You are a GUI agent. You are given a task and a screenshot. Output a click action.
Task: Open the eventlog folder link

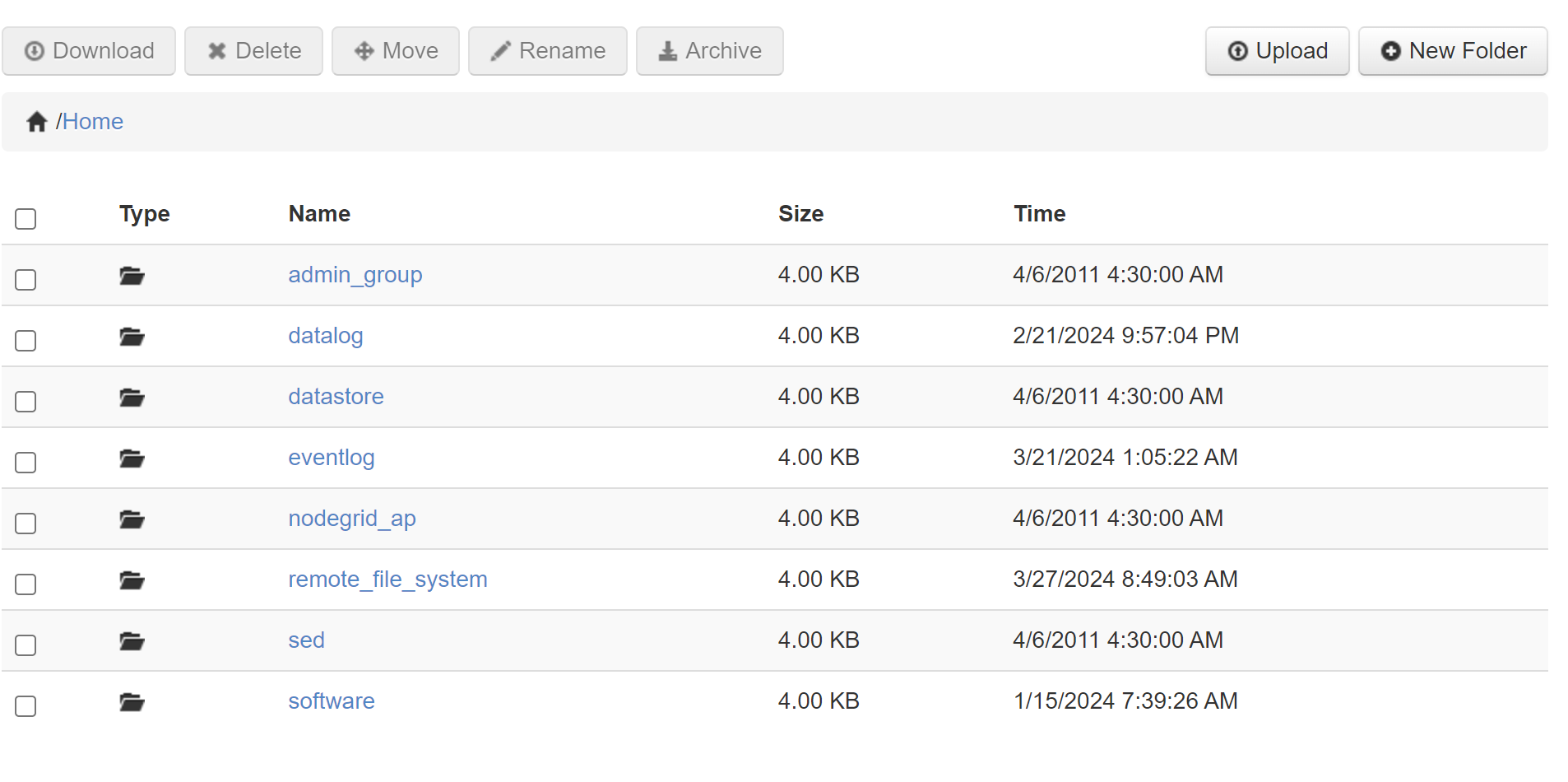332,458
